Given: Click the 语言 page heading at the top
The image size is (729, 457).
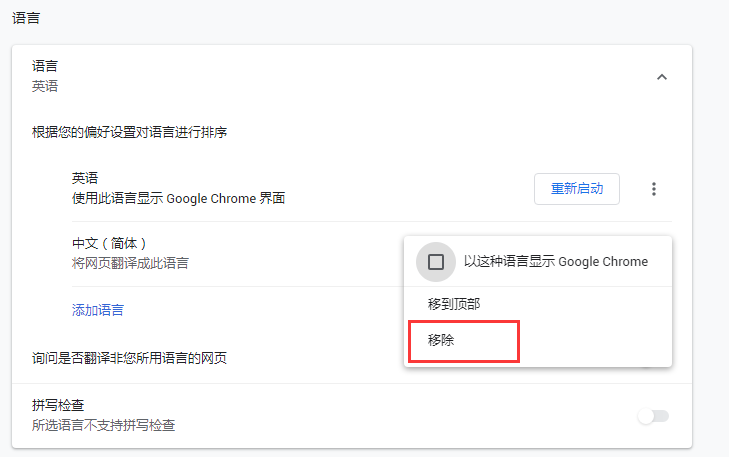Looking at the screenshot, I should 26,19.
